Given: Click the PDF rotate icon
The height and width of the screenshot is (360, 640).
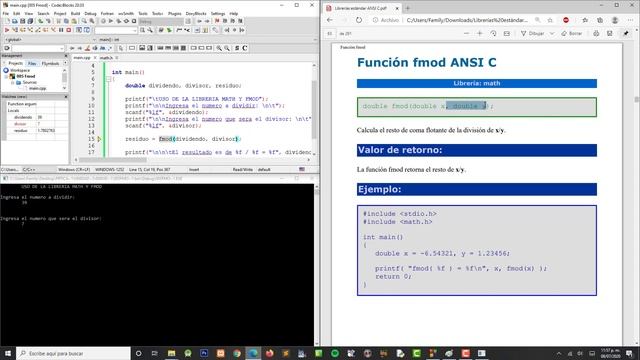Looking at the screenshot, I should [x=493, y=33].
